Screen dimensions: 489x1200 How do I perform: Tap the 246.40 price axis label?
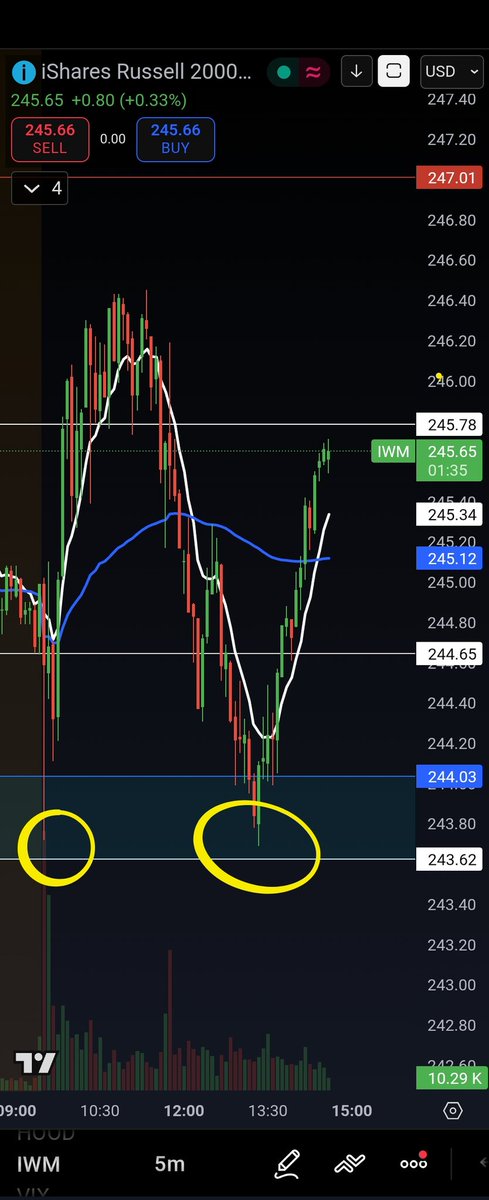(451, 300)
